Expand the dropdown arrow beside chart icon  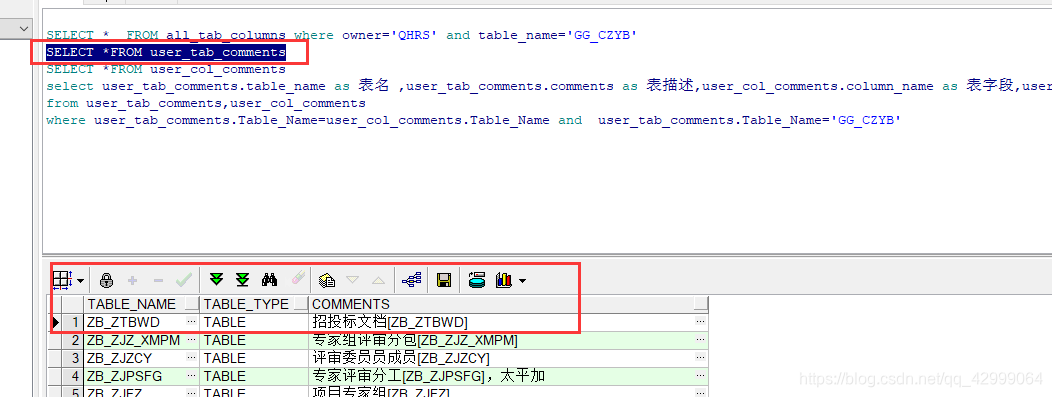pos(522,281)
